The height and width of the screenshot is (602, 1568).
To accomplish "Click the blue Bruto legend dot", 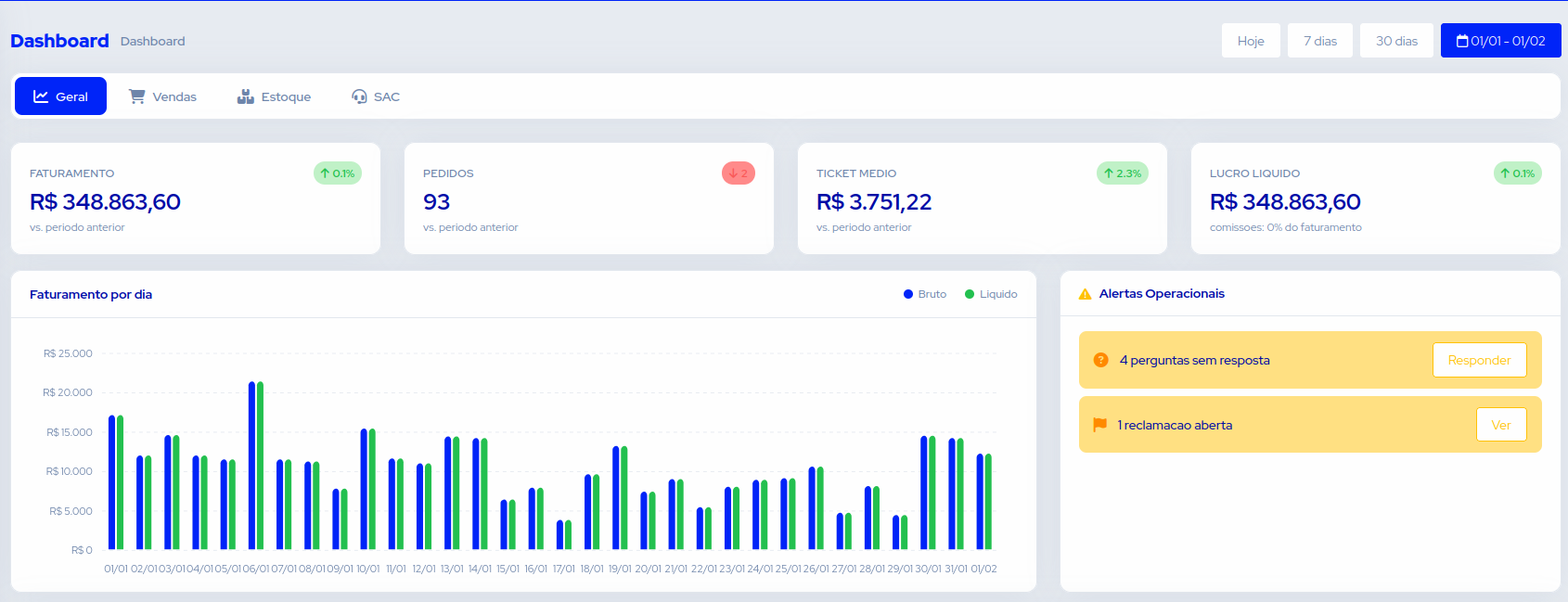I will tap(908, 294).
